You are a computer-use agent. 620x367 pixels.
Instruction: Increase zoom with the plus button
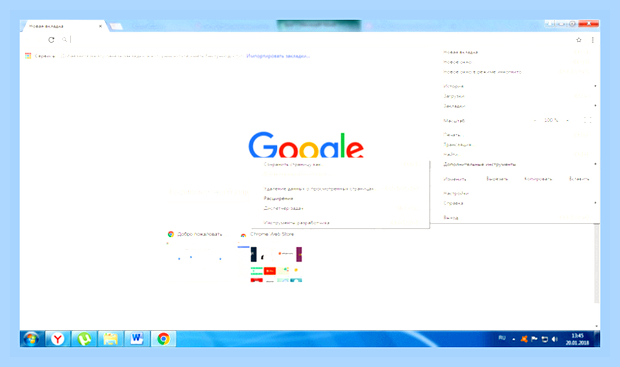(x=567, y=120)
